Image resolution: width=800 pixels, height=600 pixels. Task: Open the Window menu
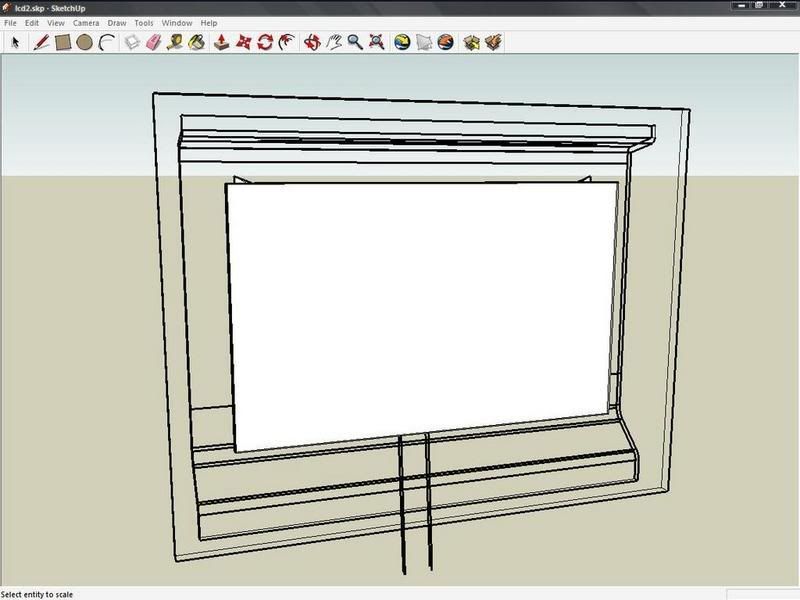177,22
